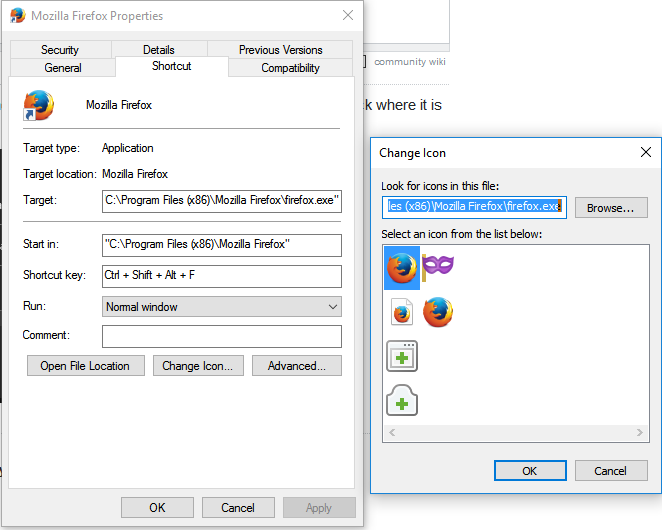Image resolution: width=662 pixels, height=530 pixels.
Task: Close the Mozilla Firefox Properties window
Action: click(348, 16)
